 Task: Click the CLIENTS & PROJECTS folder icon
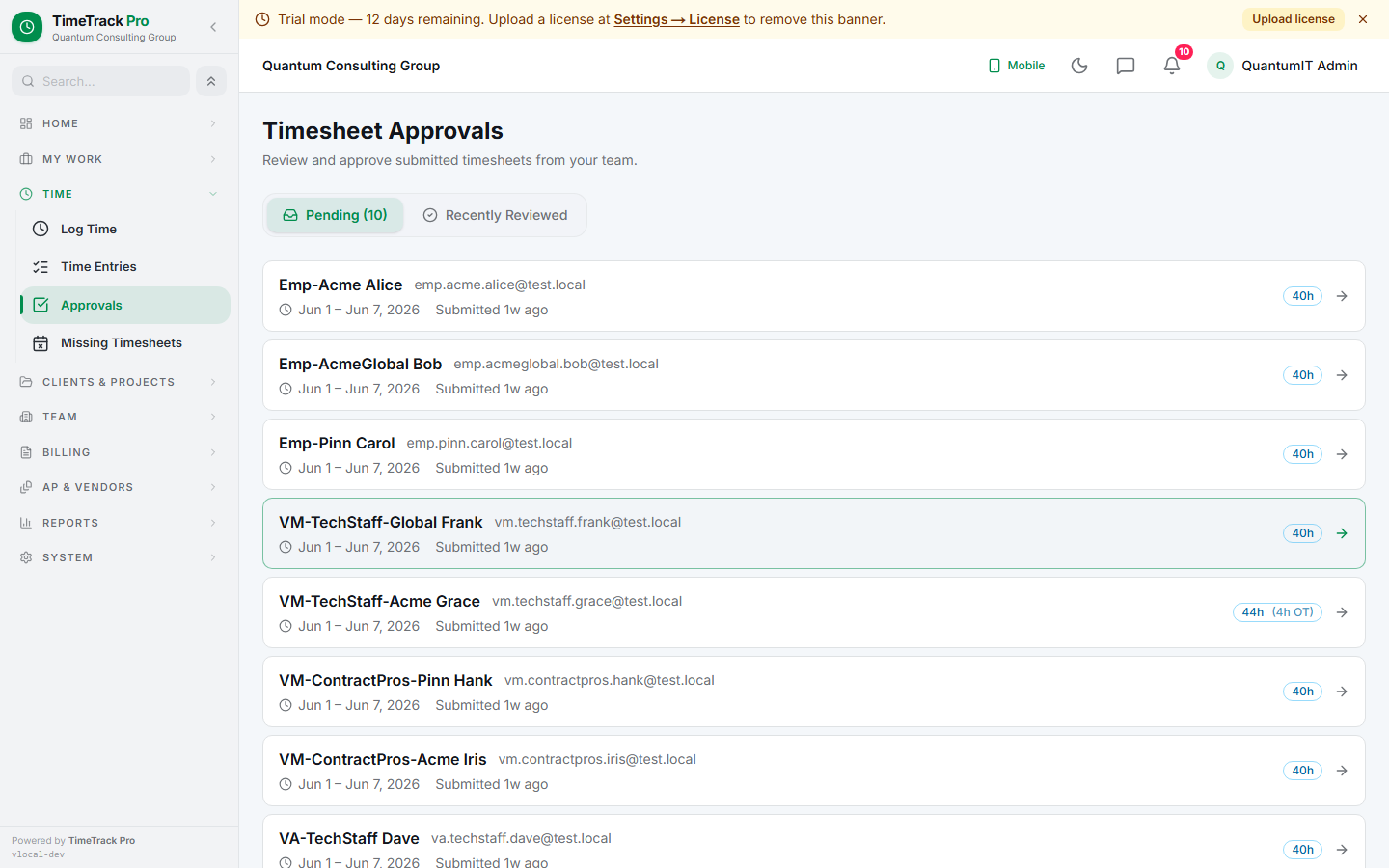coord(26,382)
